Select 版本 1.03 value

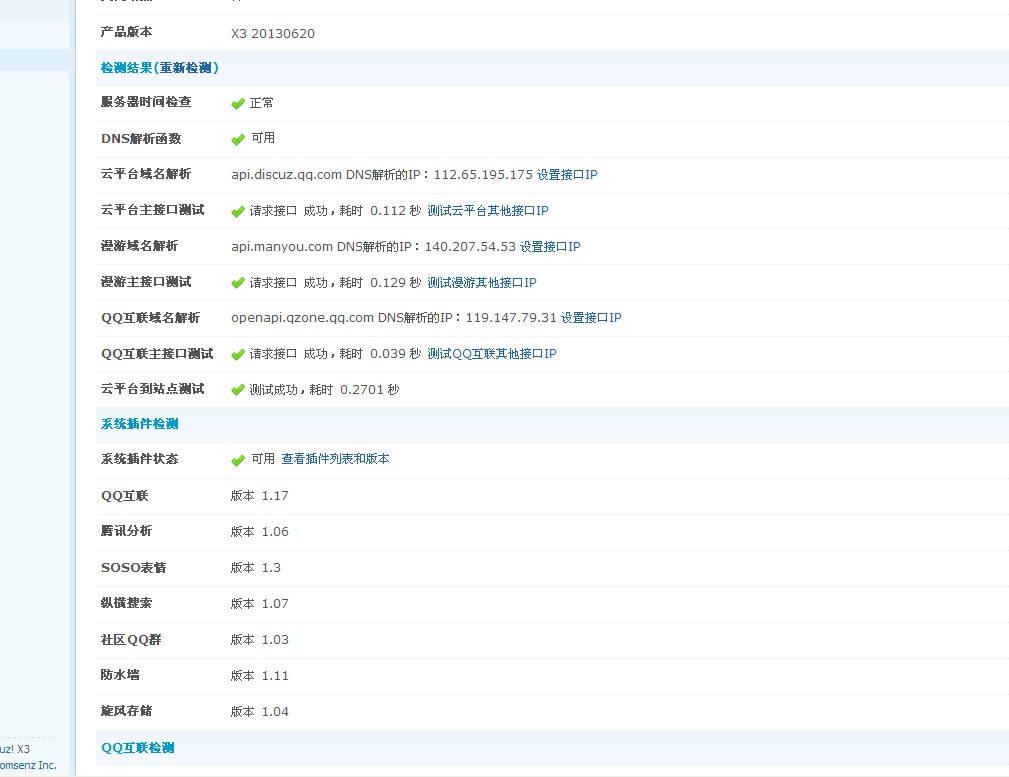259,640
